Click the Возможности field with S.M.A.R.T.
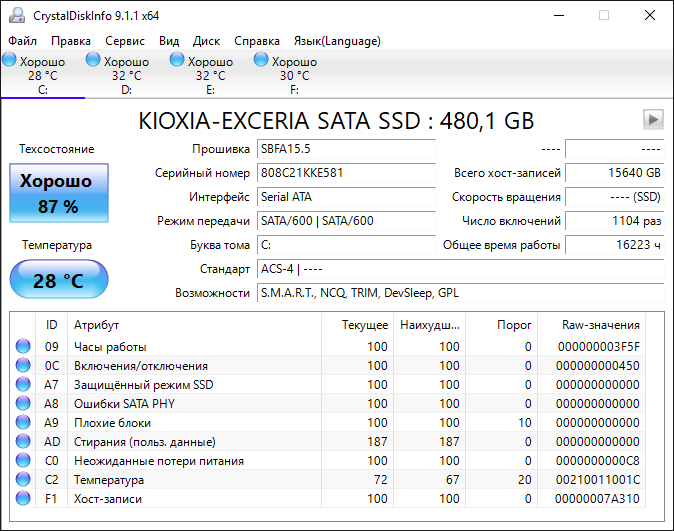Image resolution: width=674 pixels, height=531 pixels. tap(461, 293)
